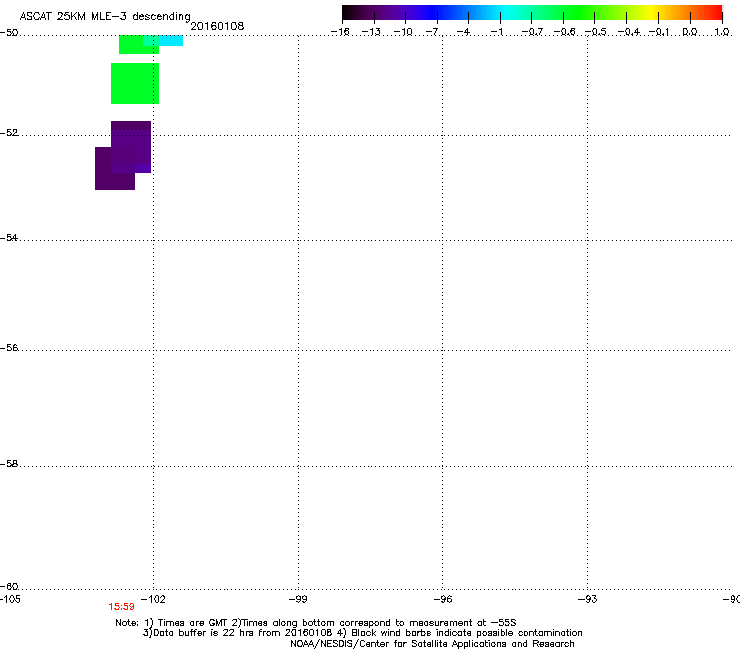Viewport: 740px width, 650px height.
Task: Click the latitude axis label '-54'
Action: click(x=9, y=237)
